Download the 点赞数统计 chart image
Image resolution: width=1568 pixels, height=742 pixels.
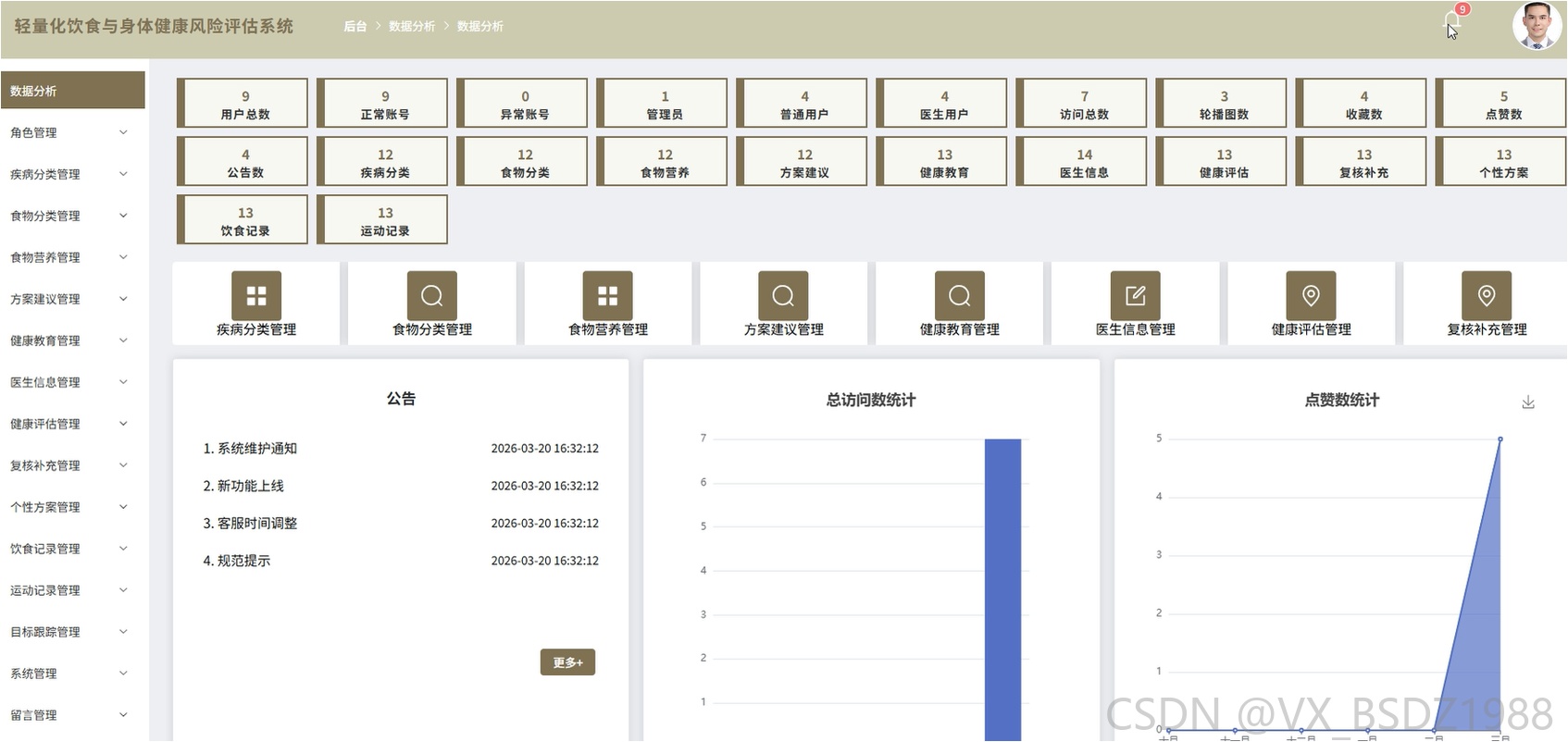pyautogui.click(x=1528, y=402)
